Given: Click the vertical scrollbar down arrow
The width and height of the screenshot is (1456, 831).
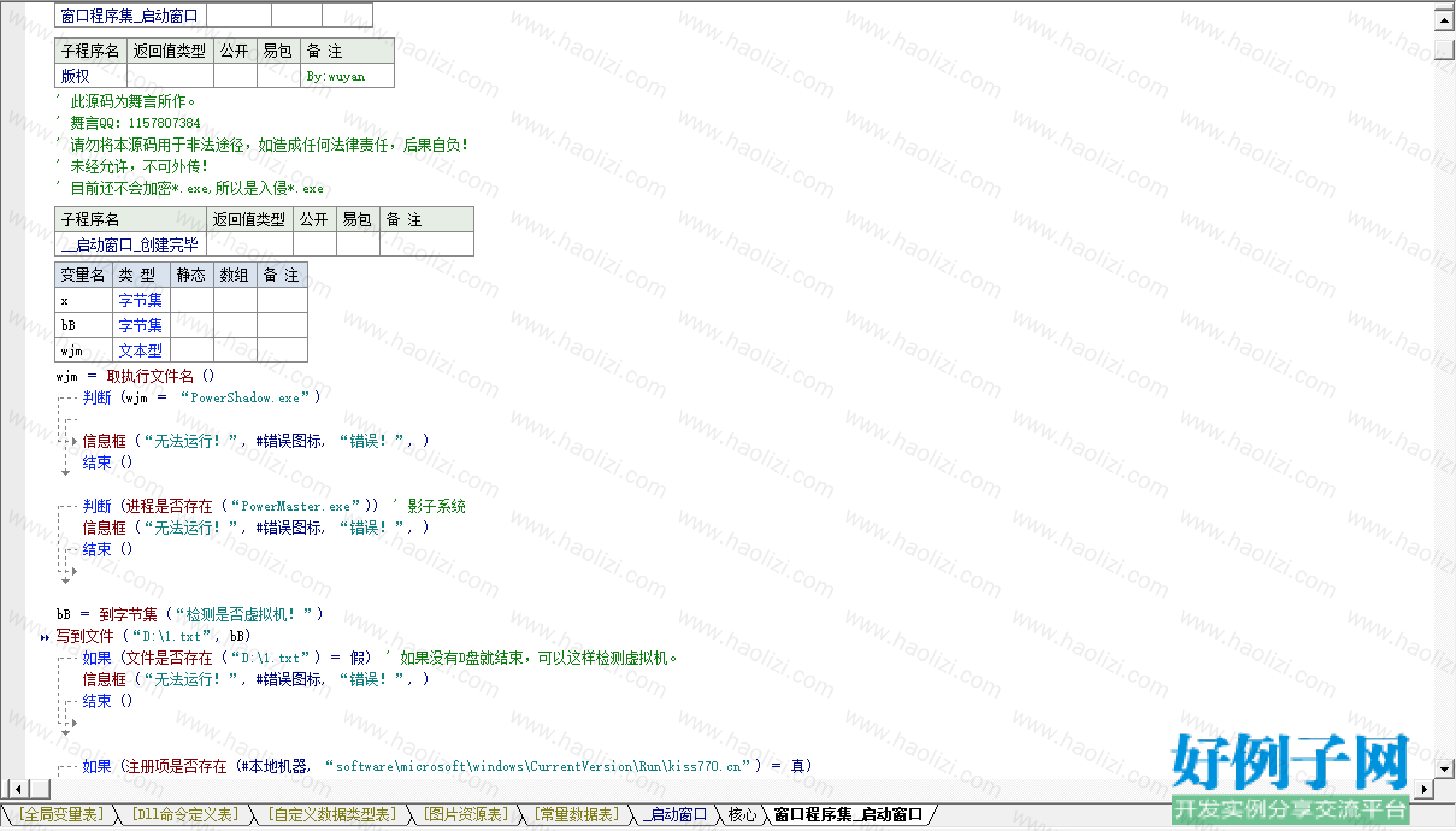Looking at the screenshot, I should tap(1445, 768).
